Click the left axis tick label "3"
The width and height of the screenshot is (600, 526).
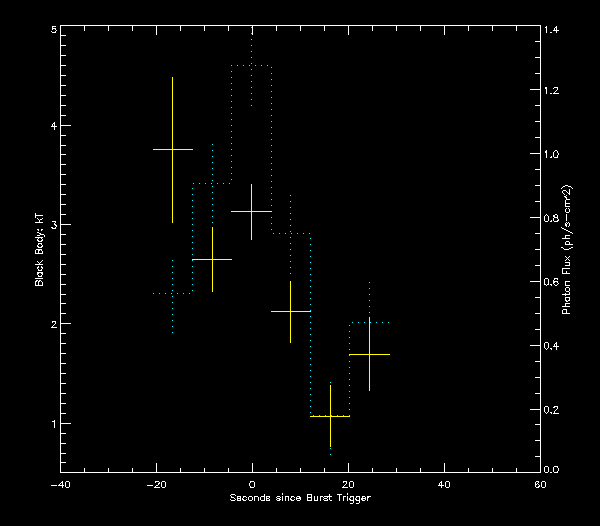[x=52, y=226]
